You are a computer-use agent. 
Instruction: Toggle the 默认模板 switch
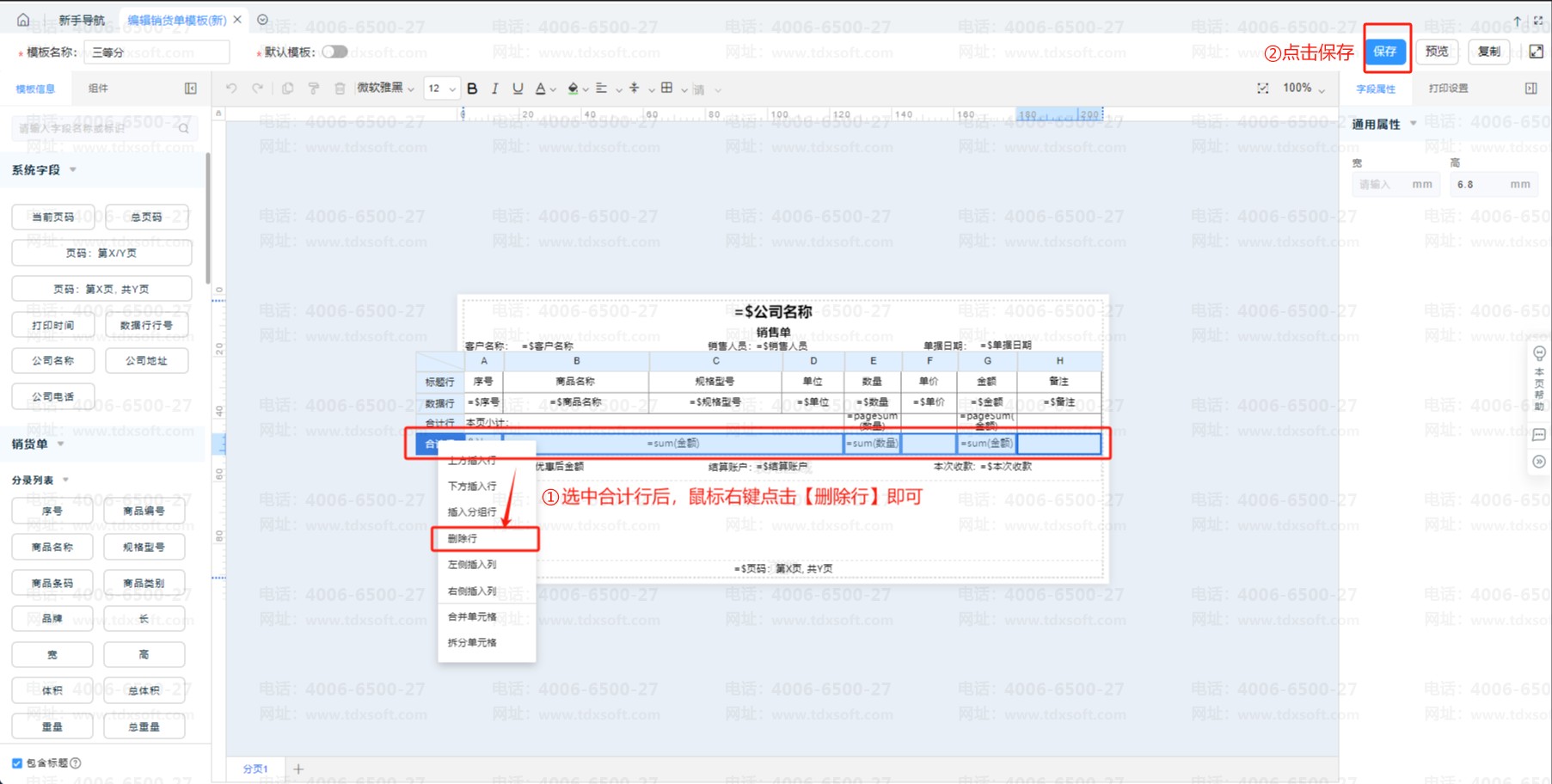click(x=334, y=52)
